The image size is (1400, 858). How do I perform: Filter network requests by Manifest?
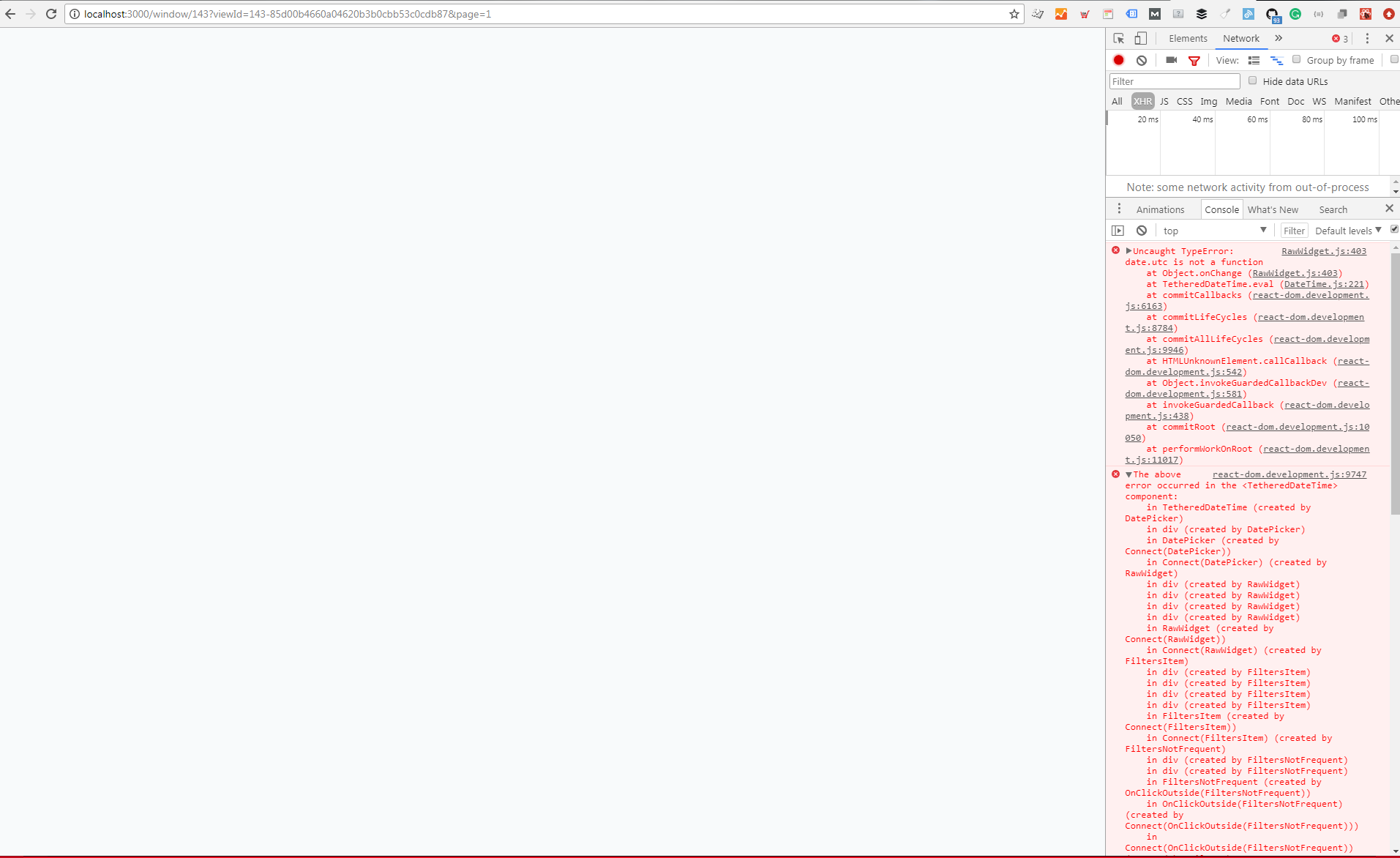pos(1352,101)
